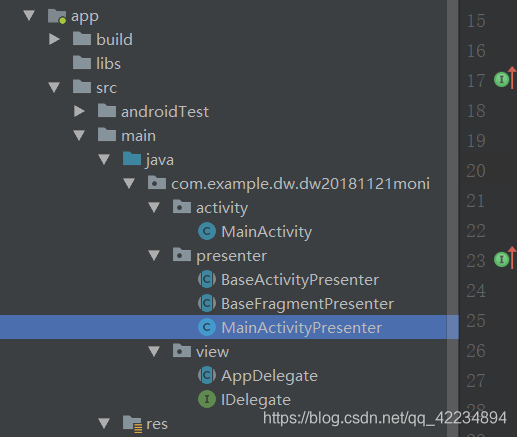Click the AppDelegate abstract class icon
517x437 pixels.
point(207,375)
